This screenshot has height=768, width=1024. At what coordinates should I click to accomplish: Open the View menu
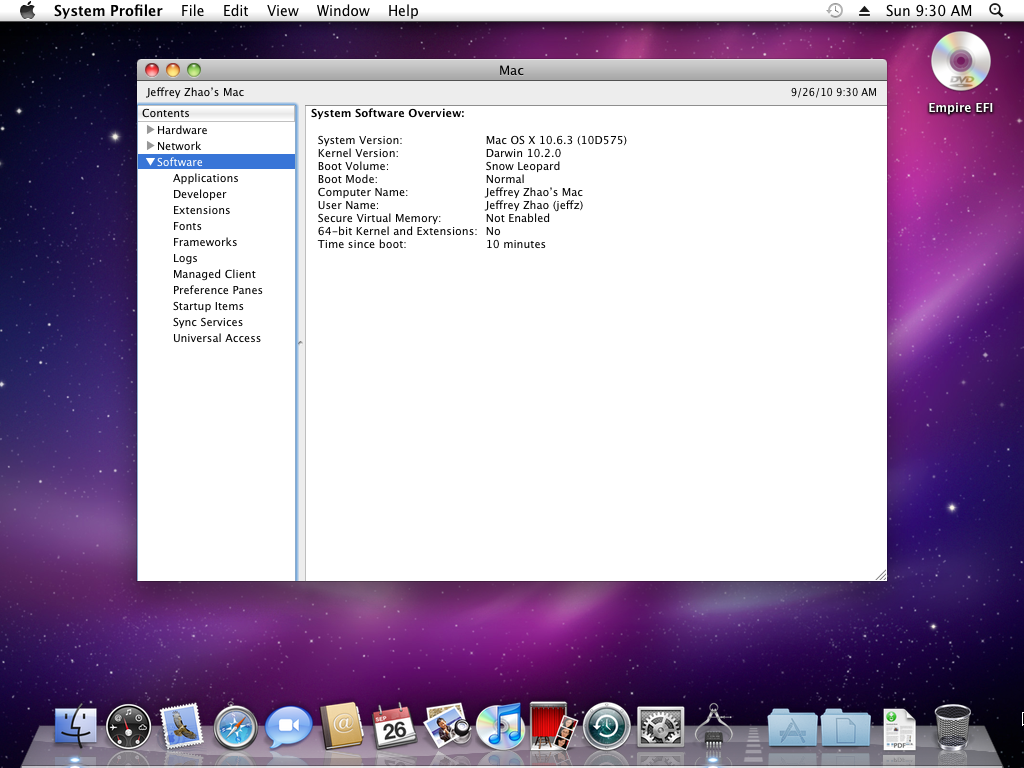click(x=282, y=10)
